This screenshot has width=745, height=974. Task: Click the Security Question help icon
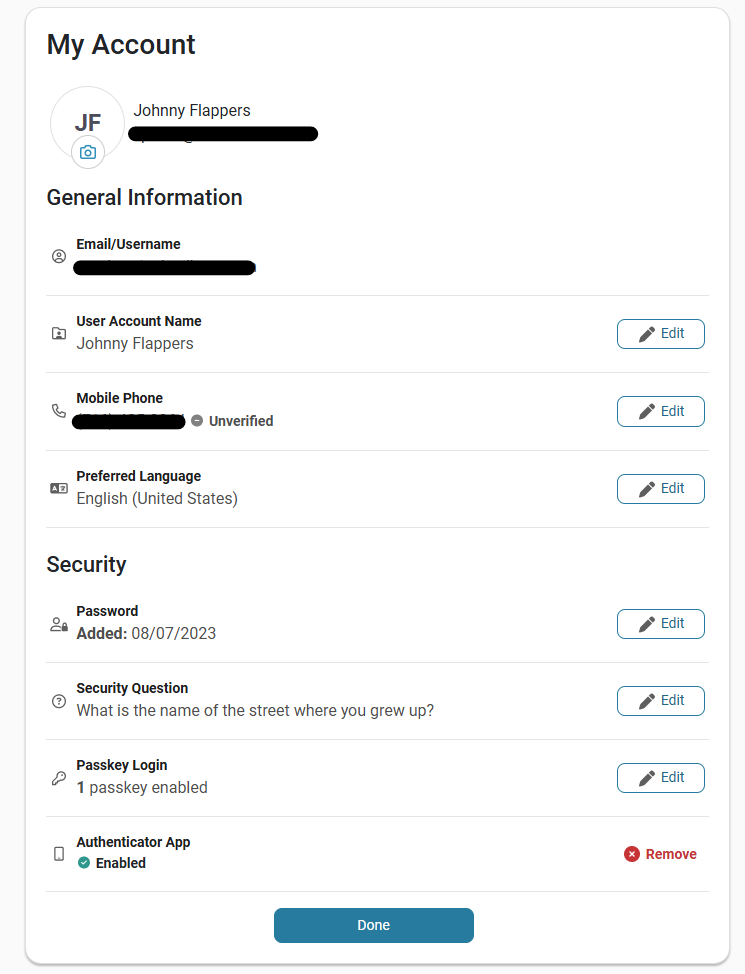coord(59,701)
